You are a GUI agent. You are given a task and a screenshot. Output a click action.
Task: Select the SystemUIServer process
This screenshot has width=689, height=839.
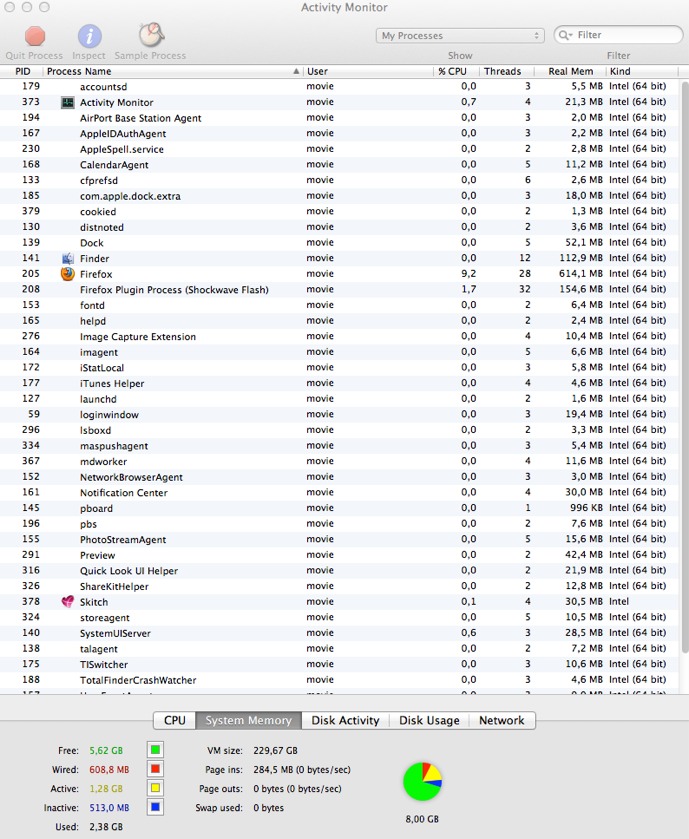pos(340,633)
